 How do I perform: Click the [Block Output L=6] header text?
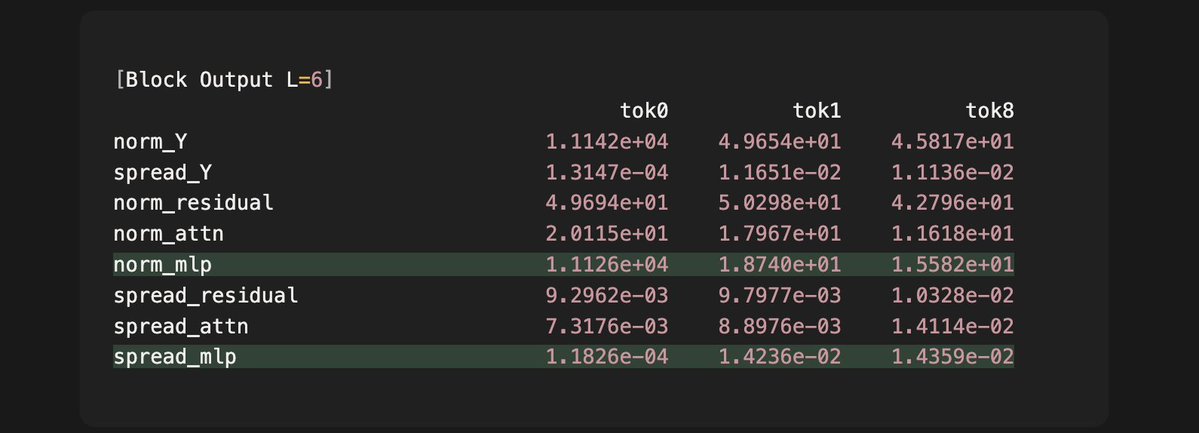tap(224, 80)
